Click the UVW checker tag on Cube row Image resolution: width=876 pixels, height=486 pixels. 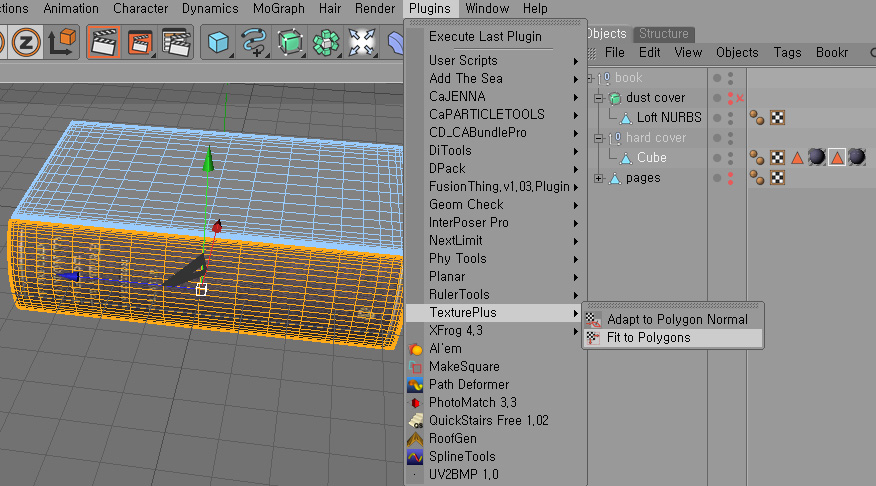click(x=778, y=158)
